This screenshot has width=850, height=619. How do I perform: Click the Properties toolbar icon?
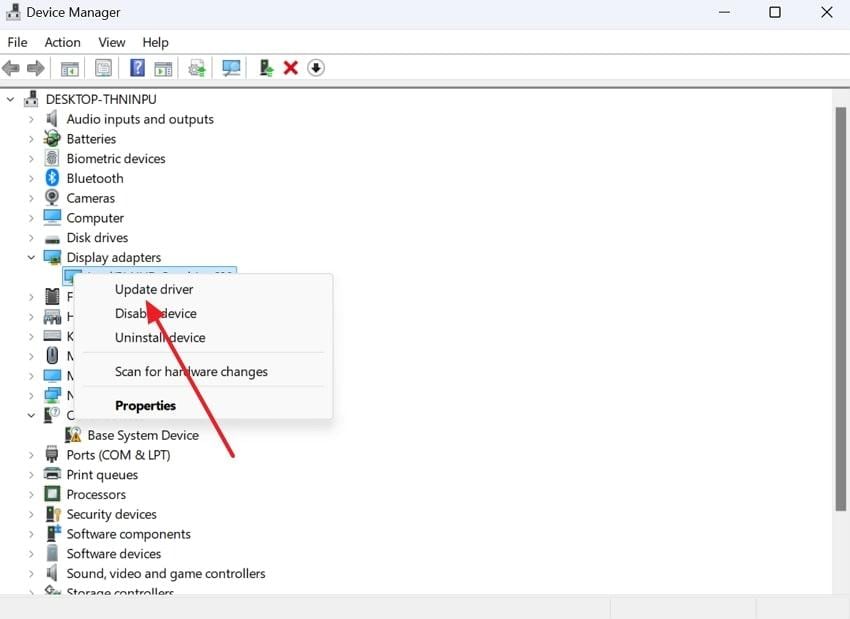click(x=103, y=67)
